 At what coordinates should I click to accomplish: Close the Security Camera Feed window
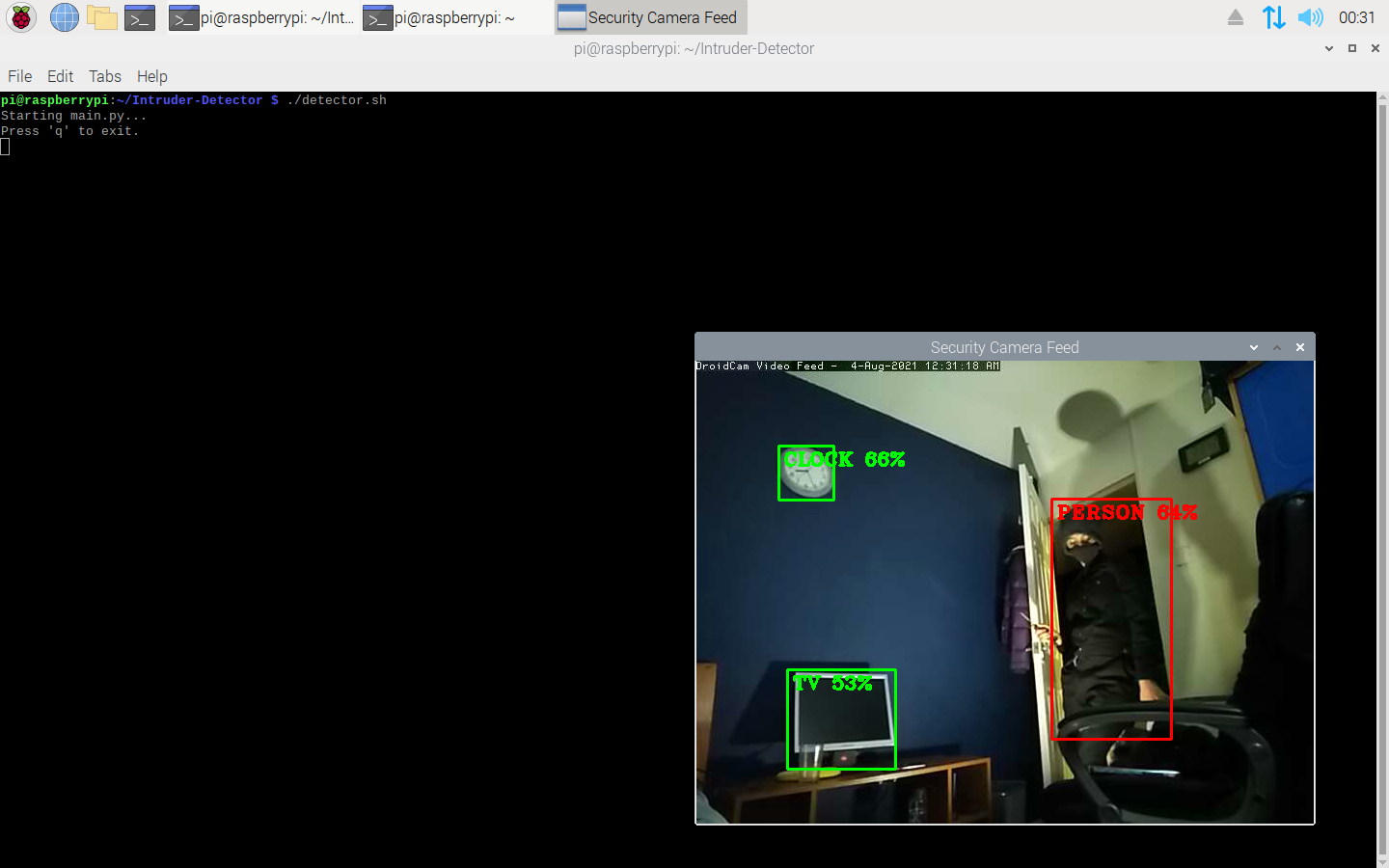point(1300,347)
